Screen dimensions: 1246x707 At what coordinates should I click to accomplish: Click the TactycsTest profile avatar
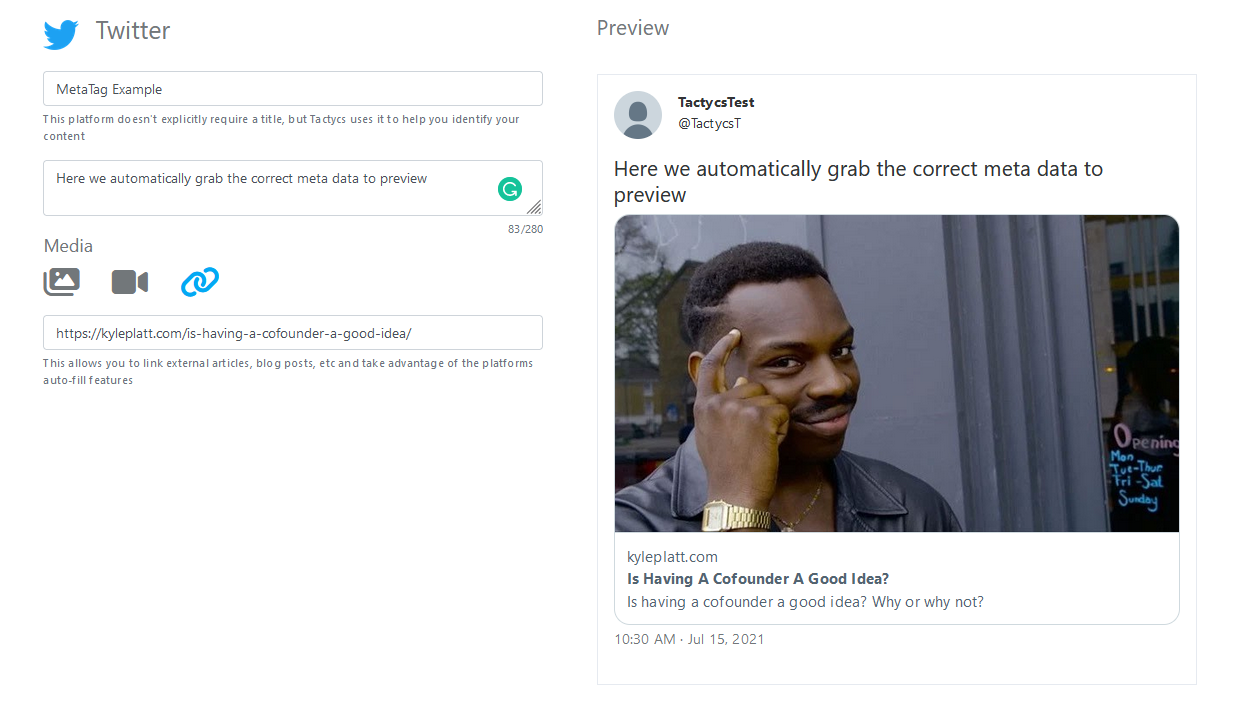pos(638,115)
